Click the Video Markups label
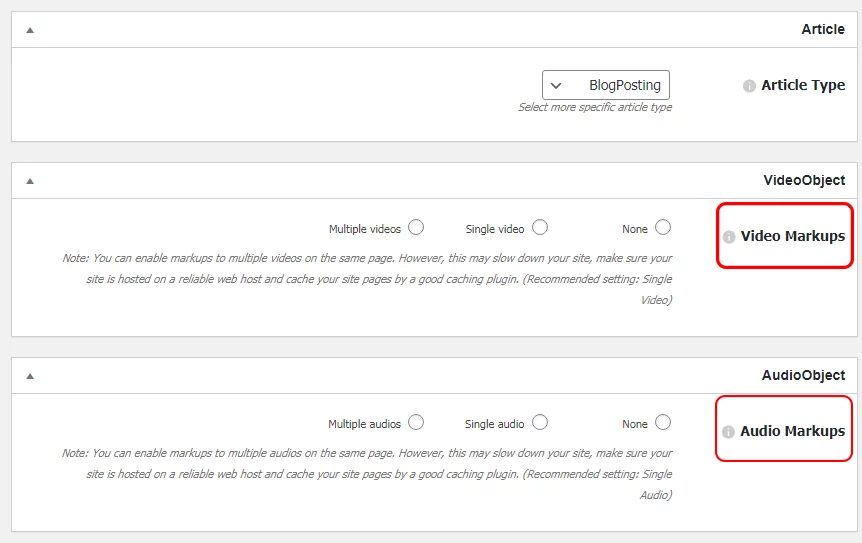This screenshot has width=862, height=543. pos(793,236)
